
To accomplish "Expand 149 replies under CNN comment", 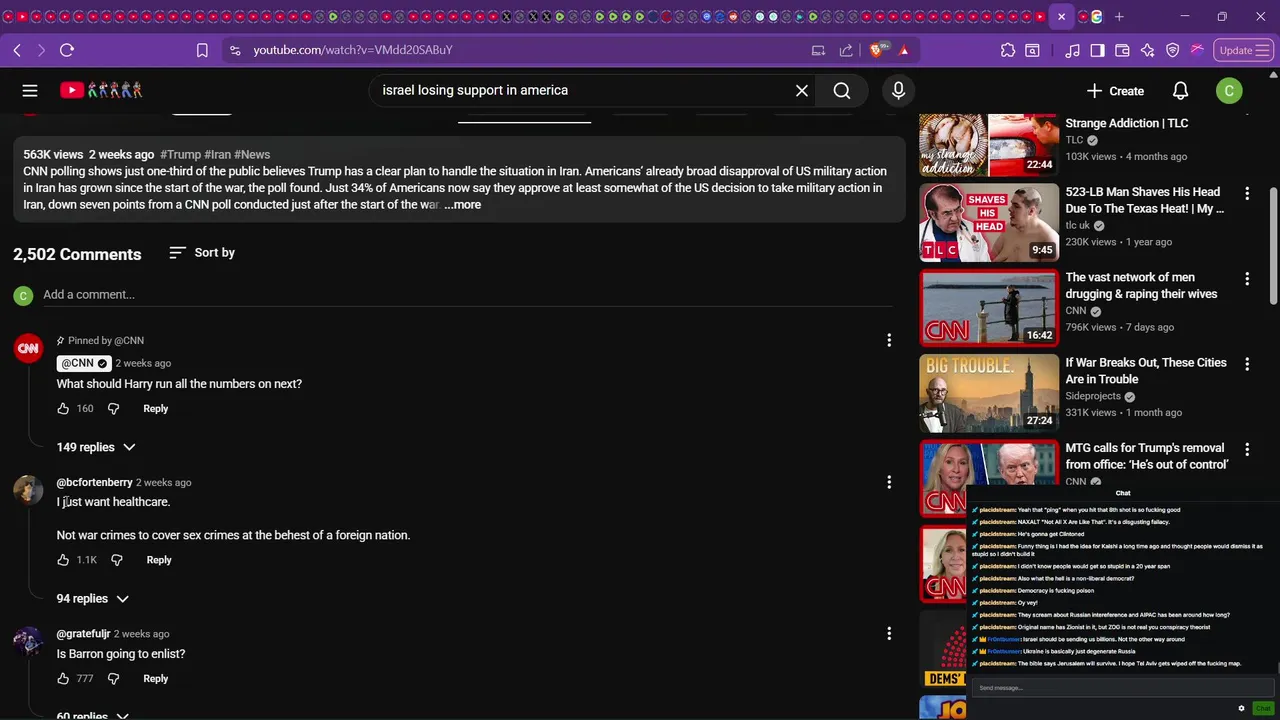I will 96,447.
